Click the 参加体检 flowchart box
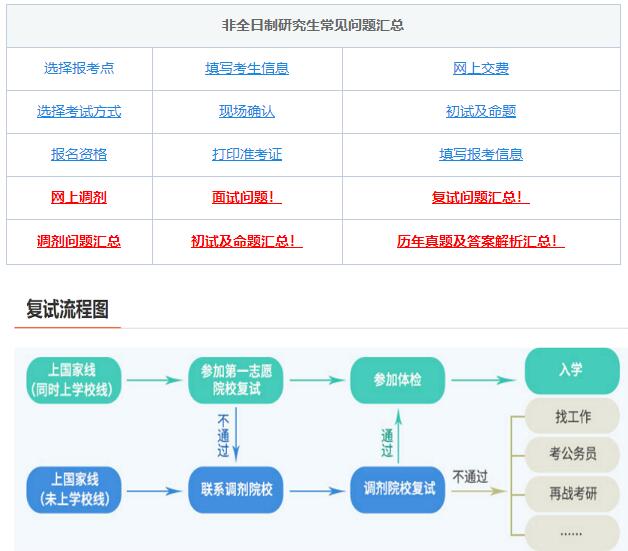628x551 pixels. pos(398,379)
